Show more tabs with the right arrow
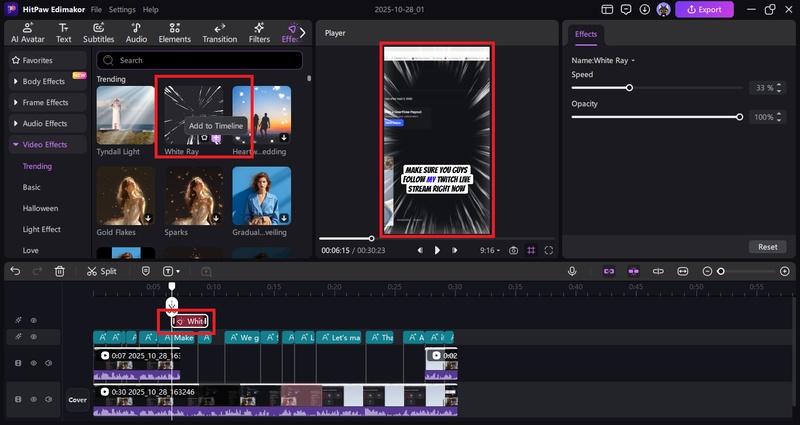 click(303, 33)
